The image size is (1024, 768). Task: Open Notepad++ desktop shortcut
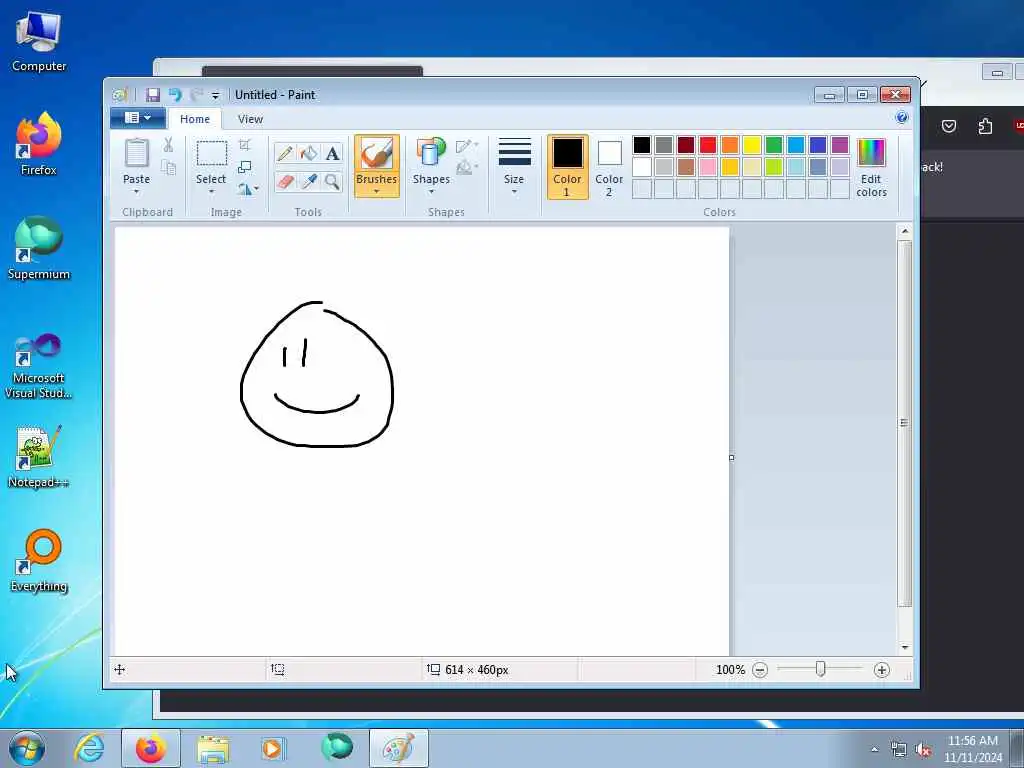pos(39,457)
